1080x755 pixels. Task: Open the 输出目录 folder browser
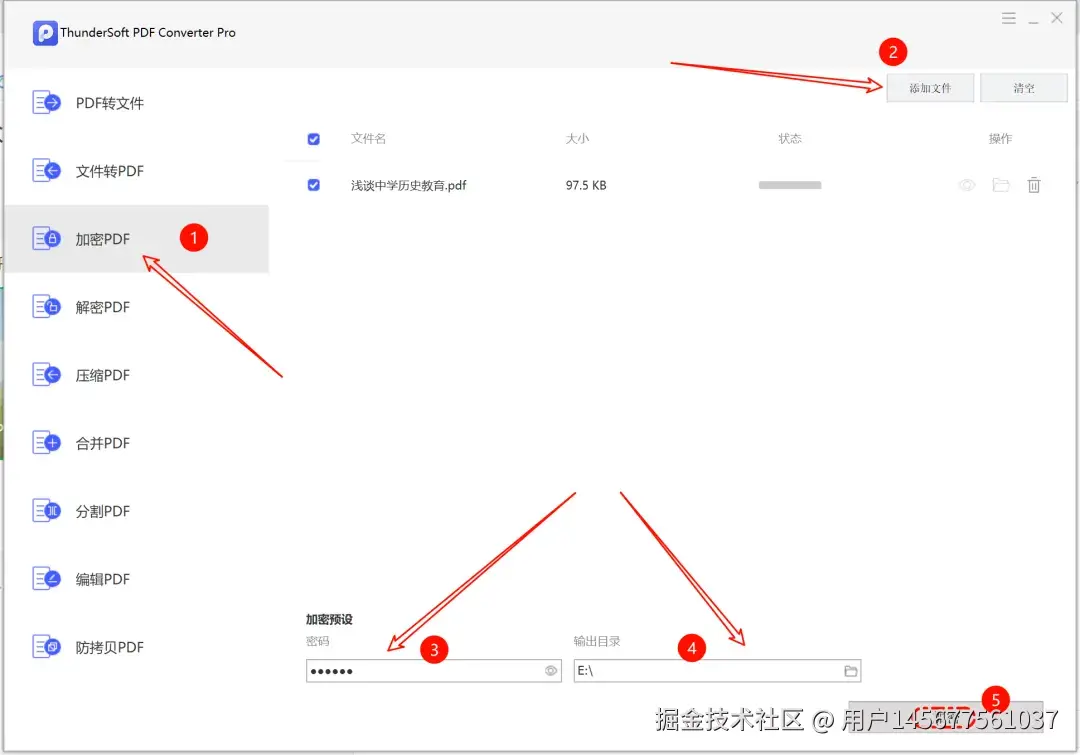coord(850,670)
